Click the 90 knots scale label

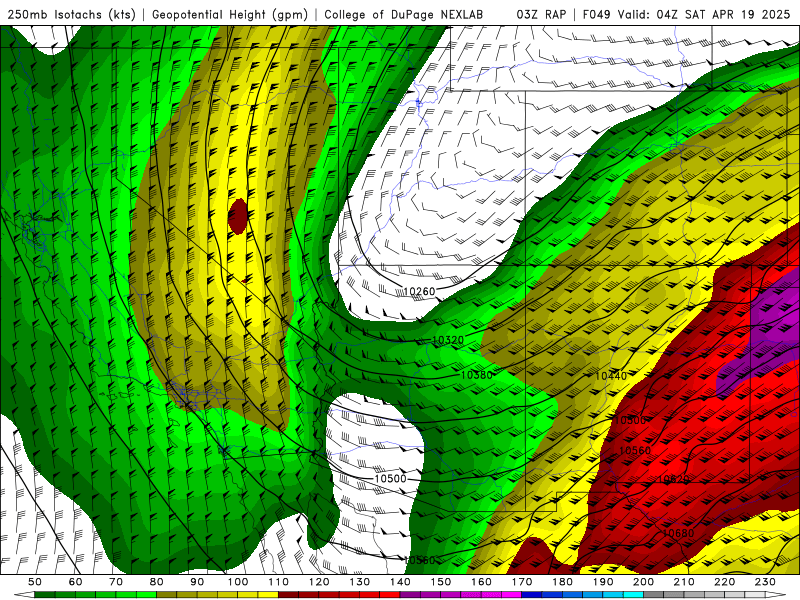(197, 581)
